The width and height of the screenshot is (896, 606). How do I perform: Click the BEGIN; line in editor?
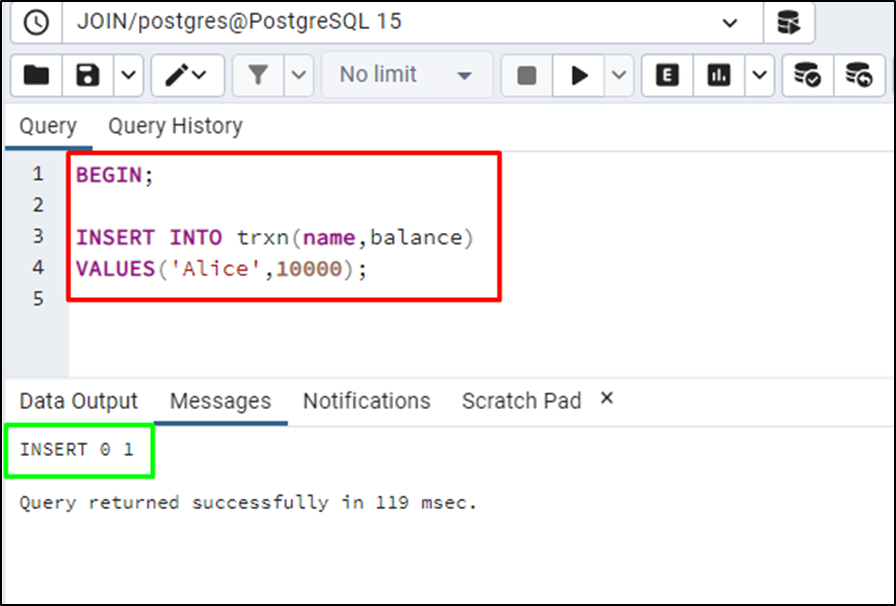tap(114, 175)
